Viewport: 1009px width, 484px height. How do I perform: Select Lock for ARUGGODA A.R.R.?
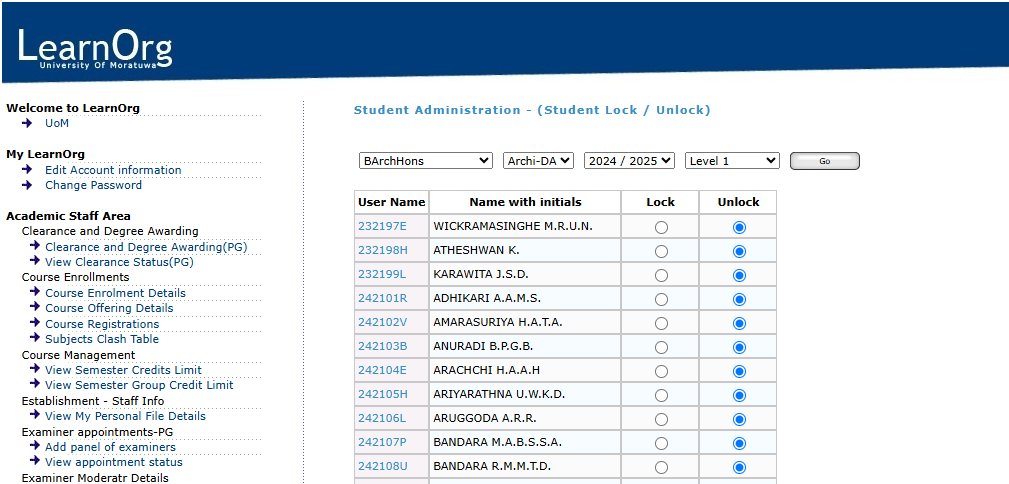click(661, 420)
